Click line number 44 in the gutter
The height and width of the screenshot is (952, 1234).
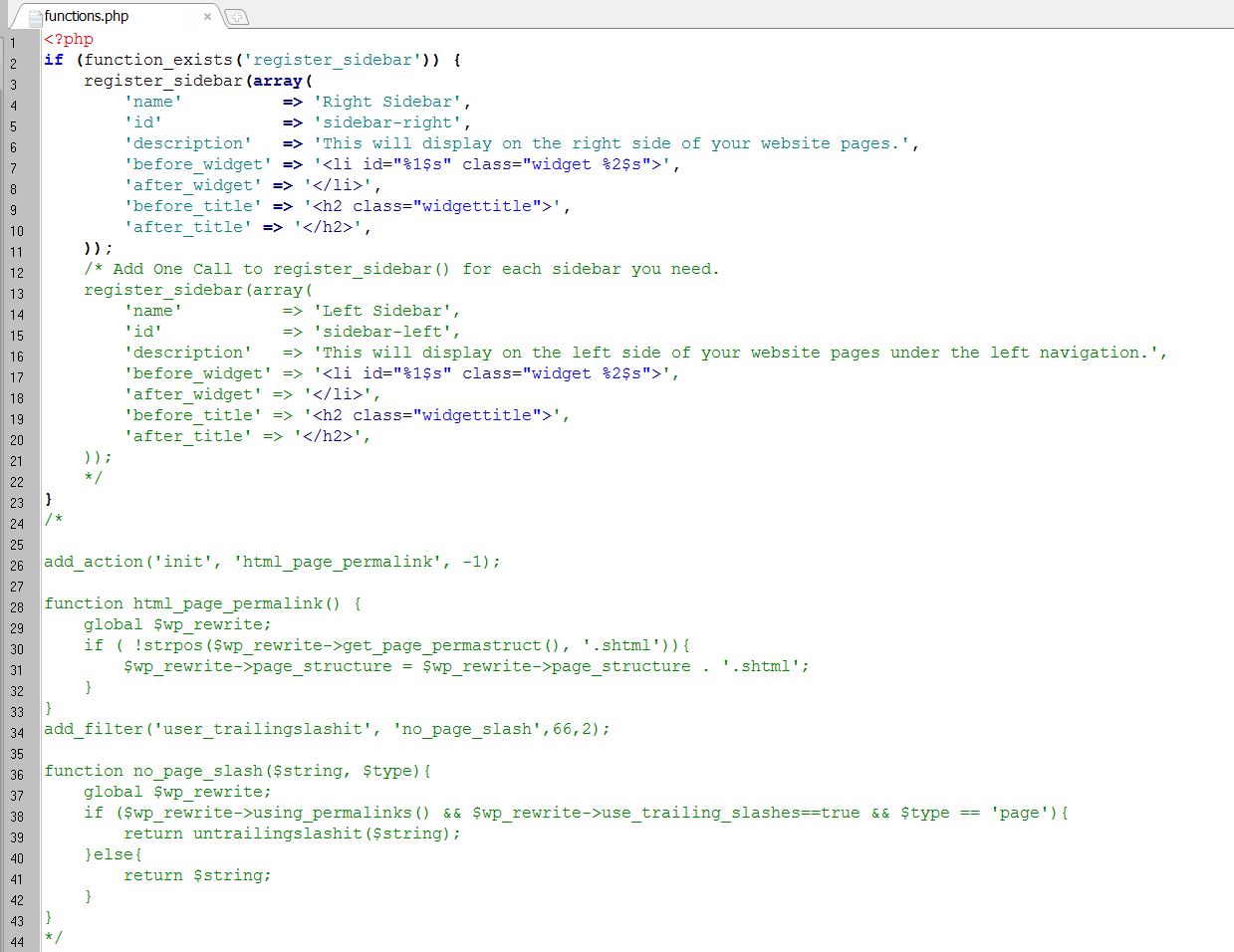coord(17,942)
